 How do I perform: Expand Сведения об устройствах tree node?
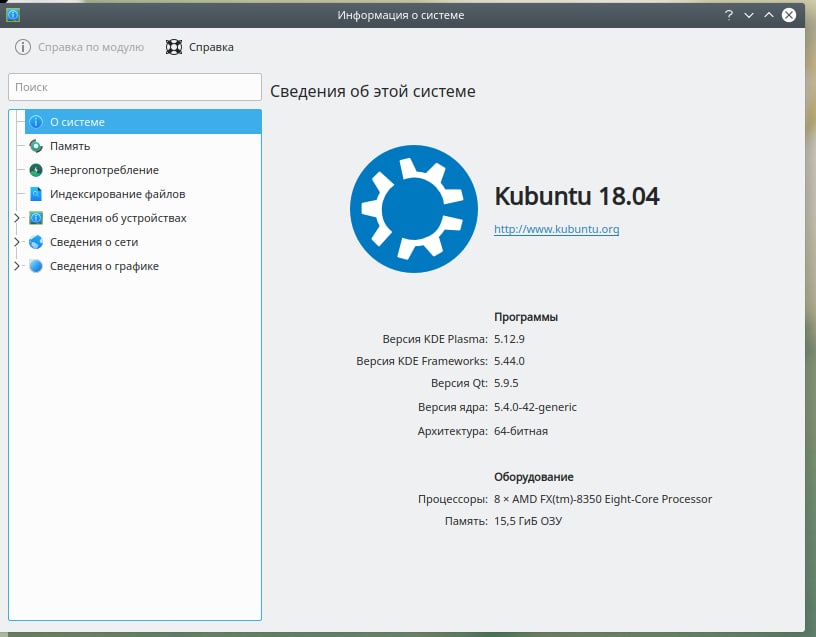tap(17, 218)
